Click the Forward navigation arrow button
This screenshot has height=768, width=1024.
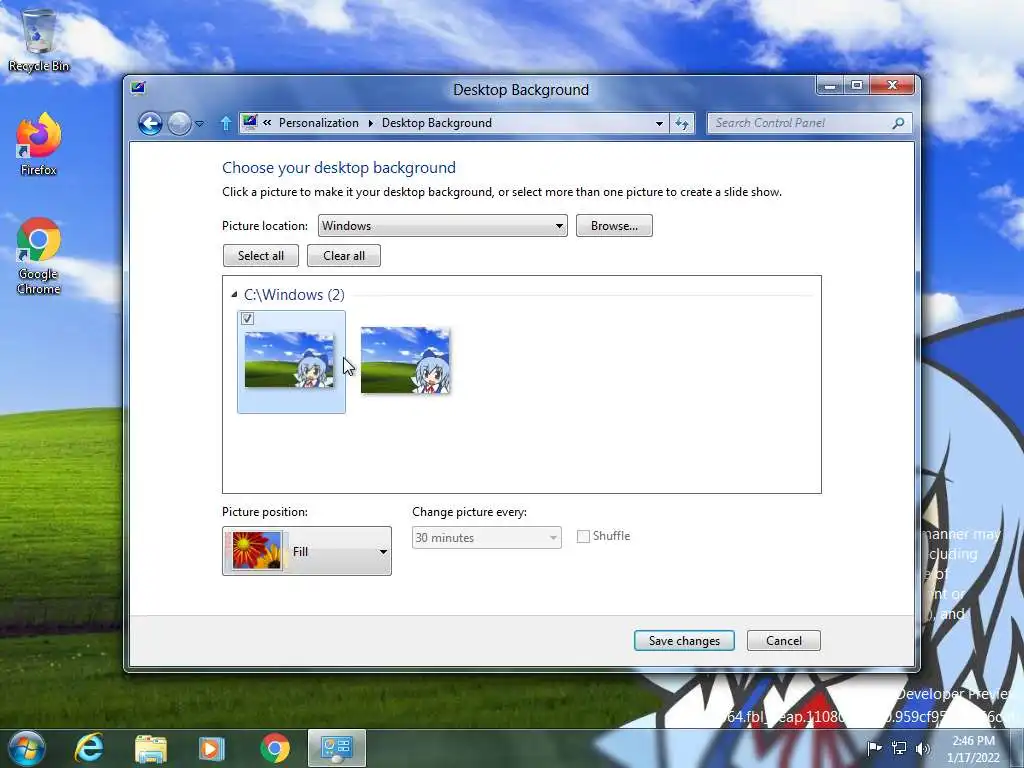pos(179,123)
